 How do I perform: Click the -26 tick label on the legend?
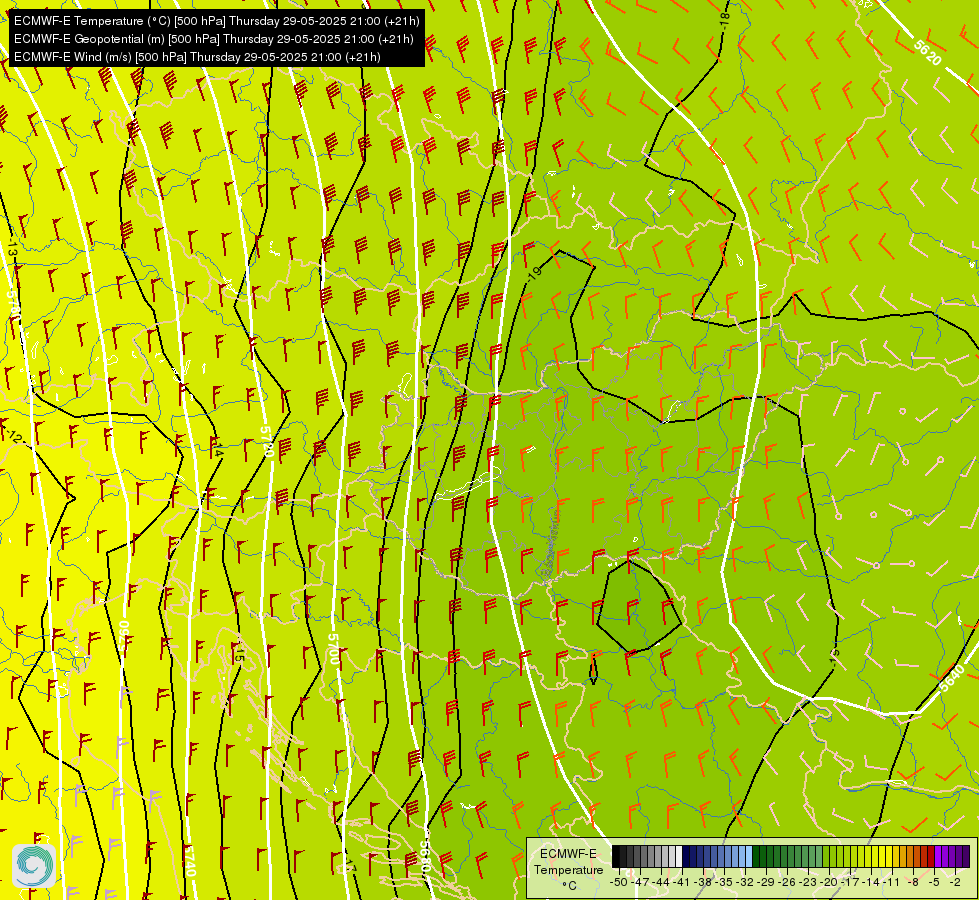click(787, 882)
